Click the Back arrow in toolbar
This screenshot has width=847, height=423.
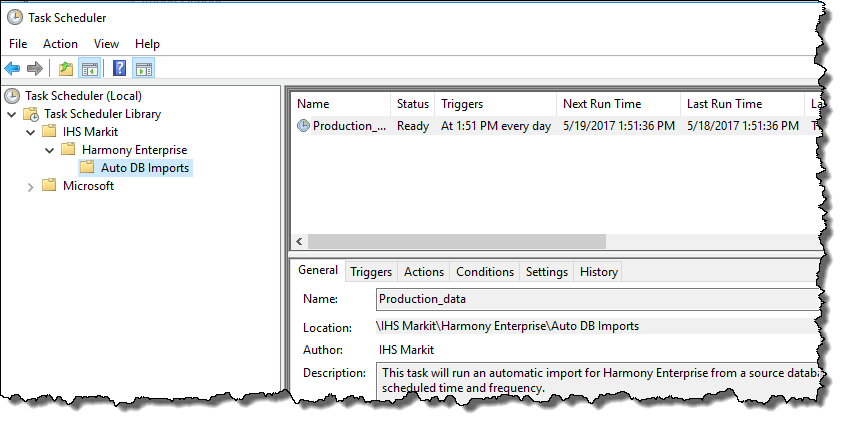pyautogui.click(x=12, y=69)
